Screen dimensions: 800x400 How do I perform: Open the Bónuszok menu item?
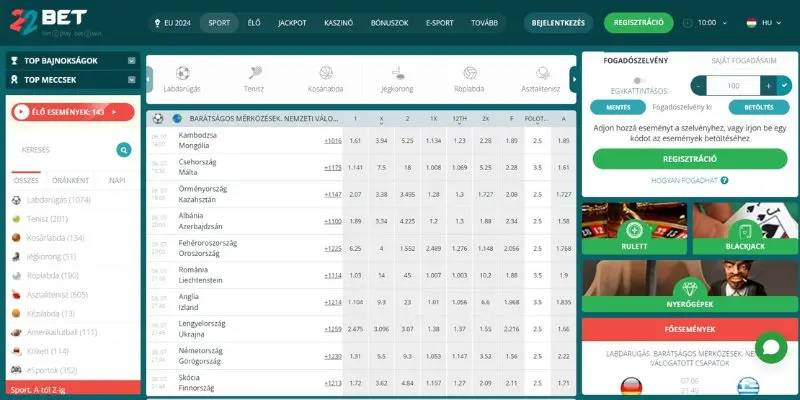pos(390,23)
